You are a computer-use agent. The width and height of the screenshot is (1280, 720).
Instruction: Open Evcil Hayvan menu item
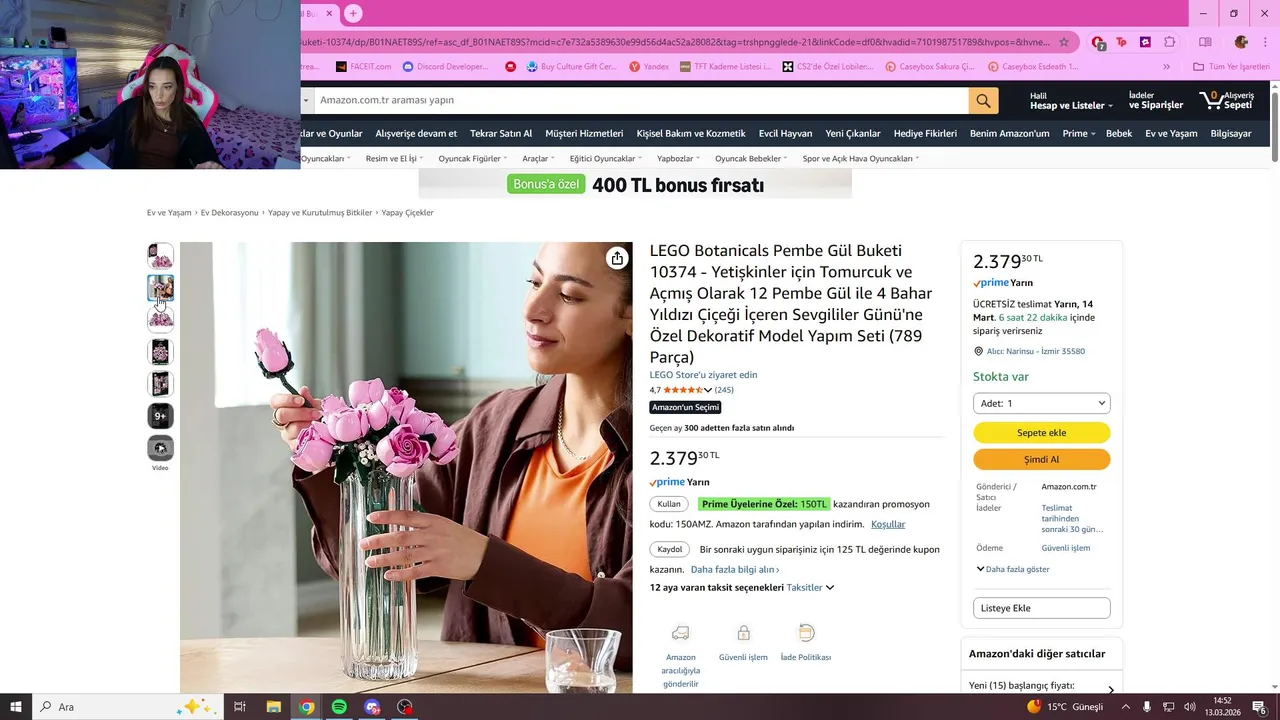(785, 133)
